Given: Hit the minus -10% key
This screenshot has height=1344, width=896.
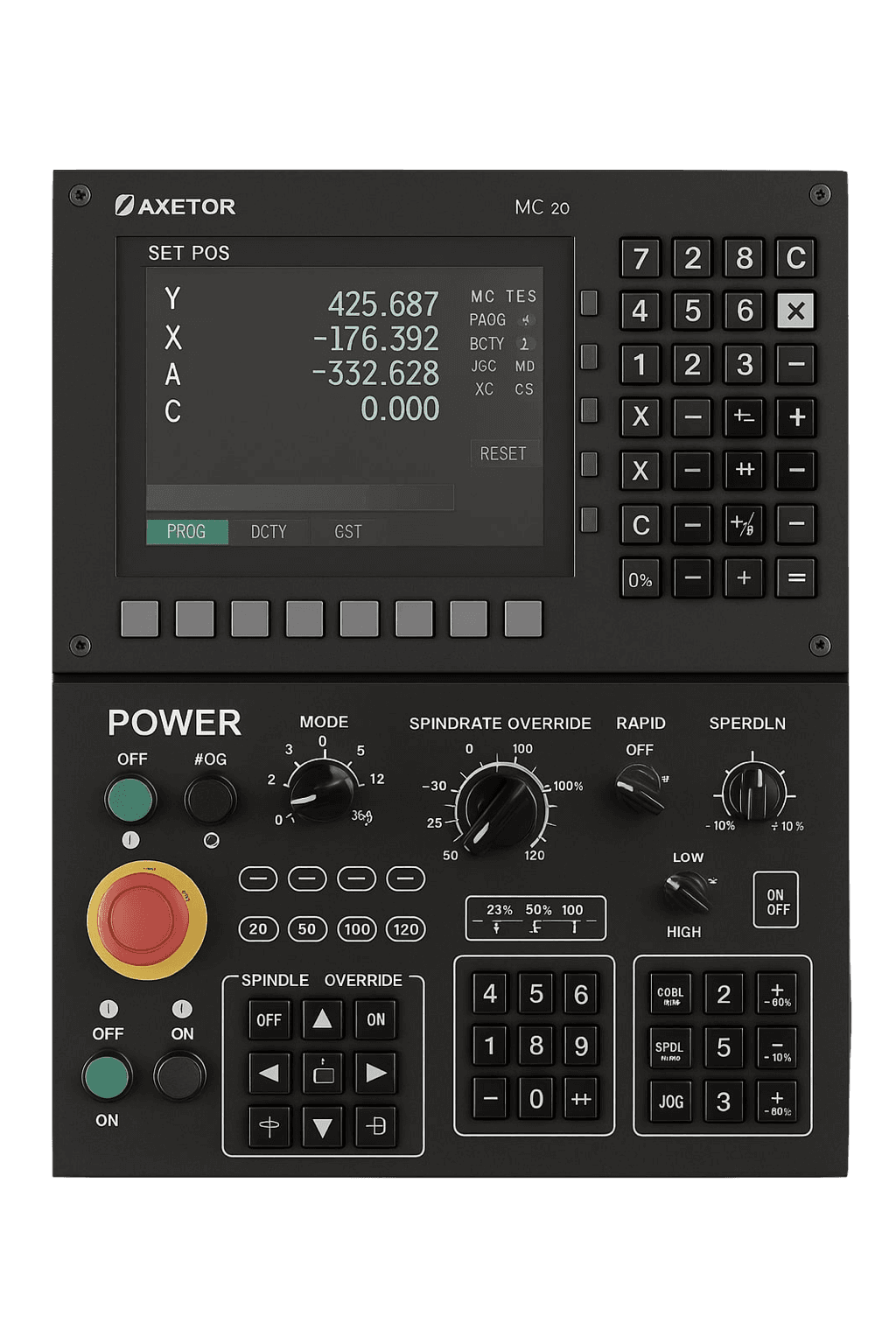Looking at the screenshot, I should tap(776, 1047).
